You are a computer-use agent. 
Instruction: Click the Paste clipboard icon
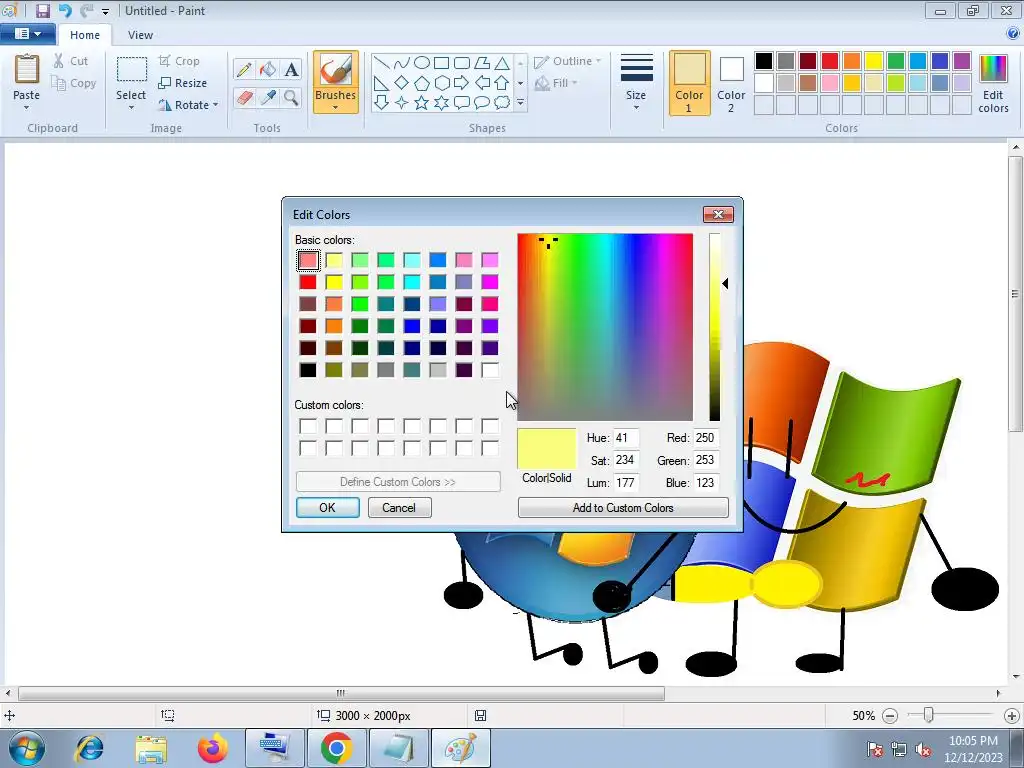click(x=27, y=69)
